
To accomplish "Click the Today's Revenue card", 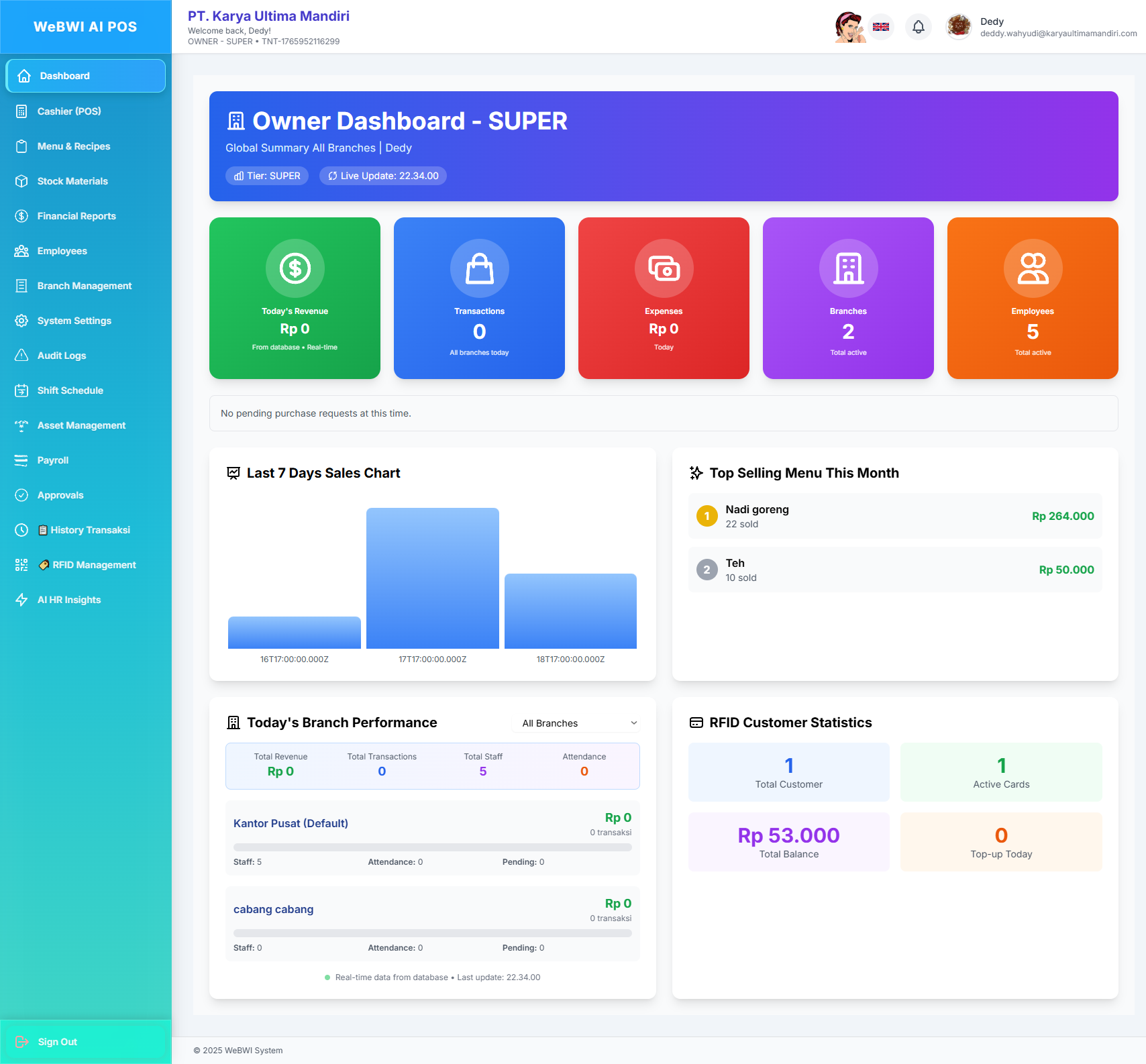I will [295, 298].
